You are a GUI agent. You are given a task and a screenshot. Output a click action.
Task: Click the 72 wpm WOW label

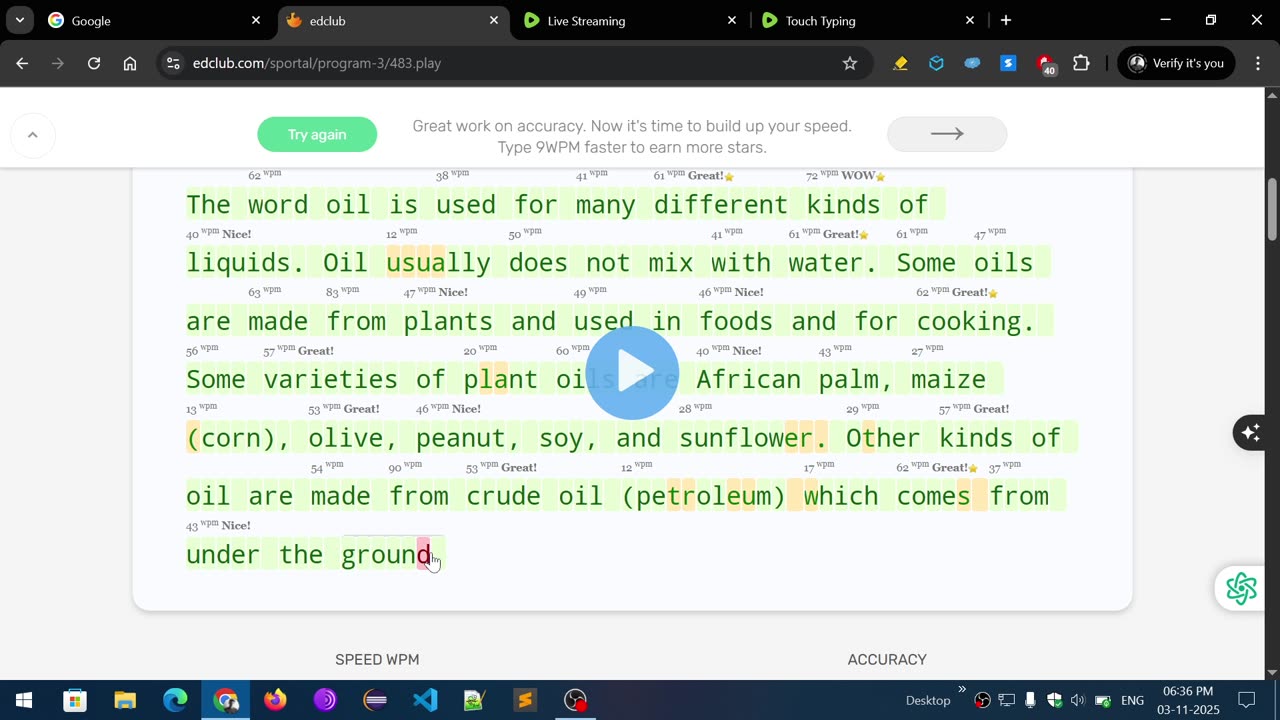(x=846, y=176)
